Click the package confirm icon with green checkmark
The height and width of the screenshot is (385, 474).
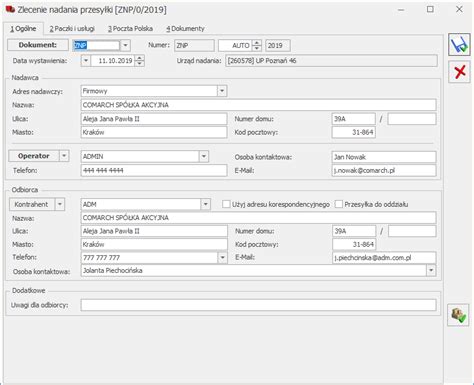[x=458, y=315]
